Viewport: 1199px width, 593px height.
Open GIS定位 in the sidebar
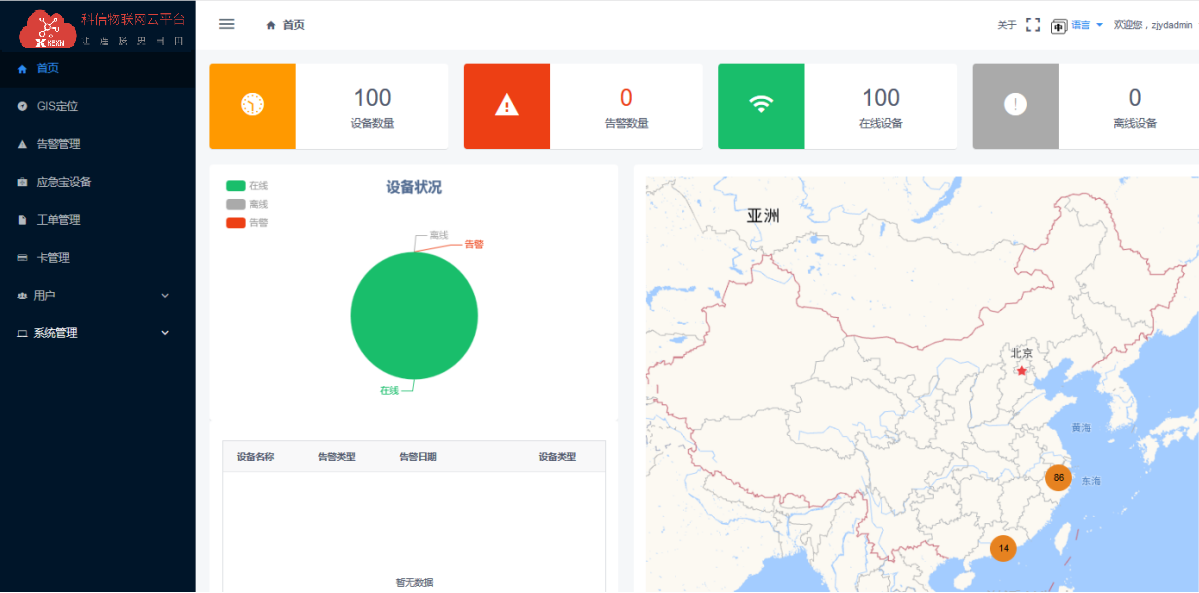57,106
